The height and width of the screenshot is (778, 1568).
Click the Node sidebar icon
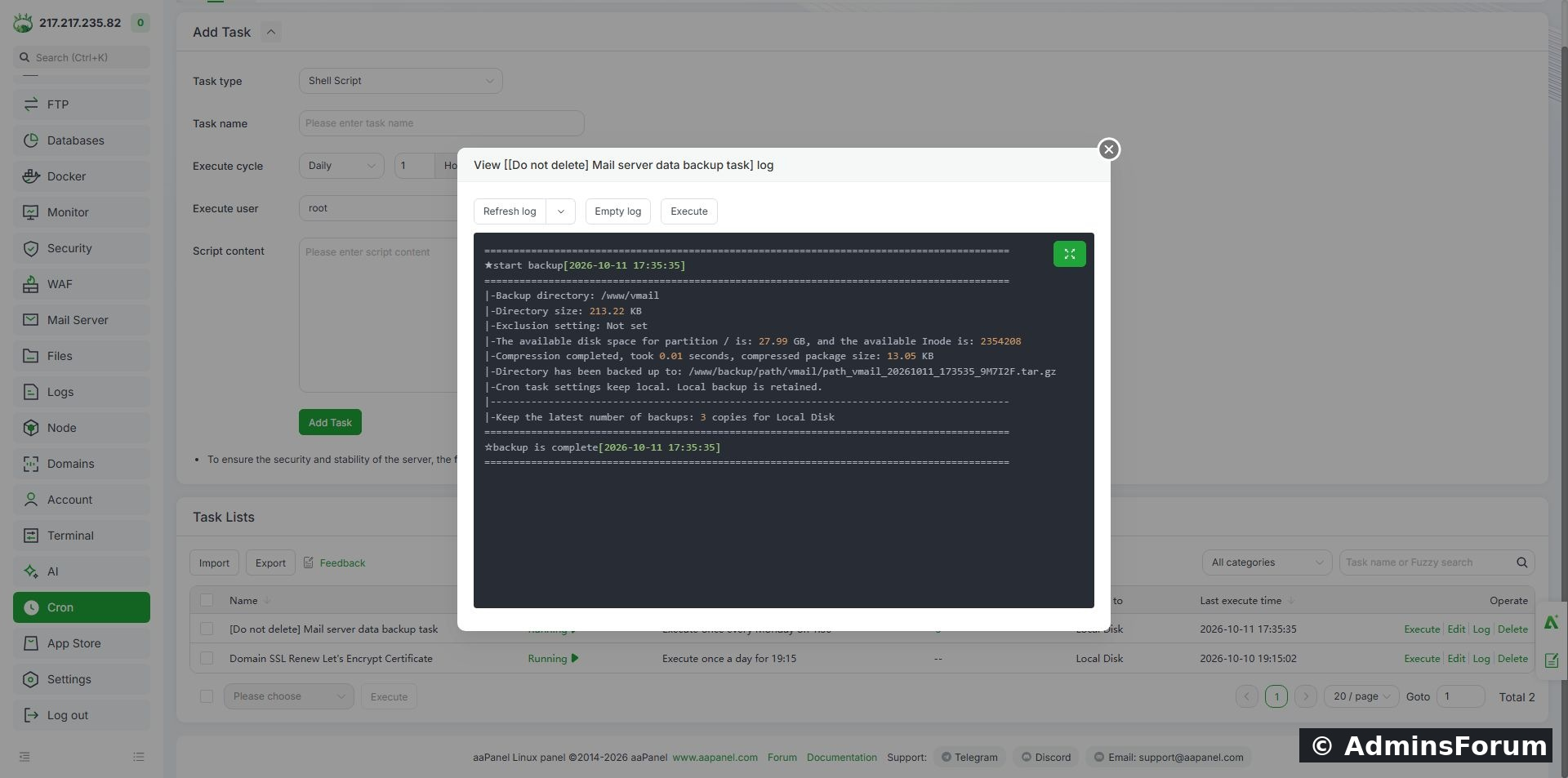coord(31,428)
